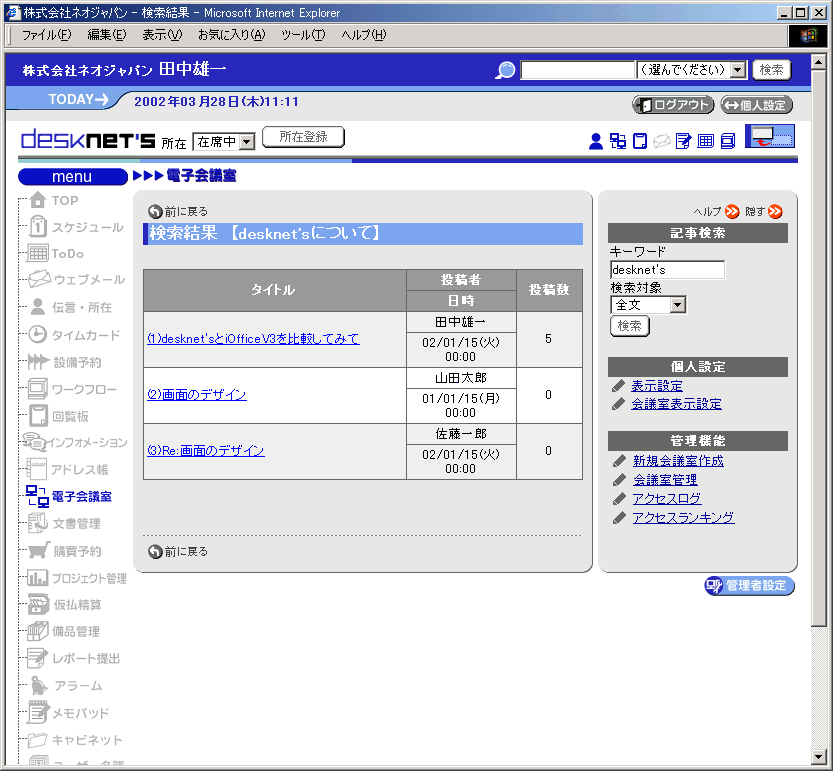
Task: Click 隠す to hide the side panel
Action: [x=763, y=211]
